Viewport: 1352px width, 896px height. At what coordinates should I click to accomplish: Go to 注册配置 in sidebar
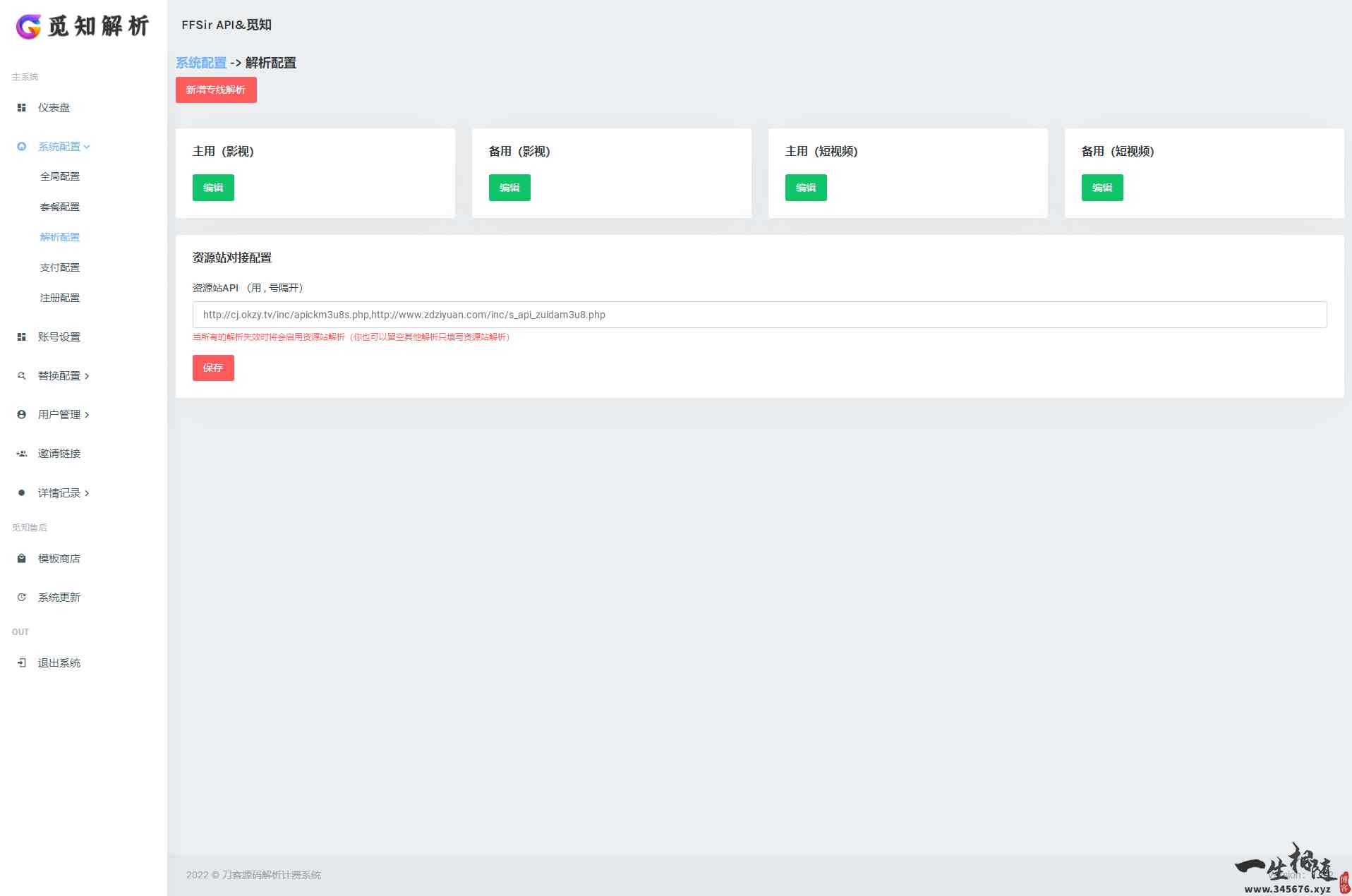60,298
